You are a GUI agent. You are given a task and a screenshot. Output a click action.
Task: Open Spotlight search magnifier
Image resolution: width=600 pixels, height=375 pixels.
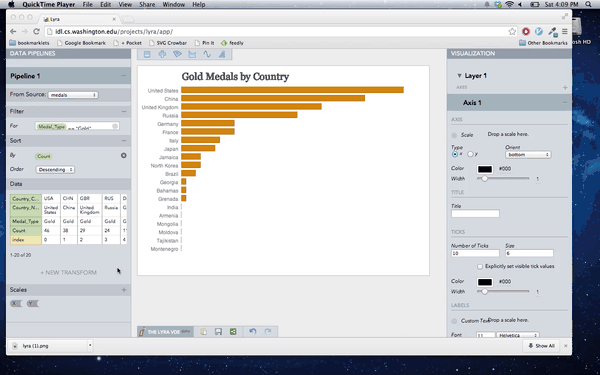pos(588,5)
